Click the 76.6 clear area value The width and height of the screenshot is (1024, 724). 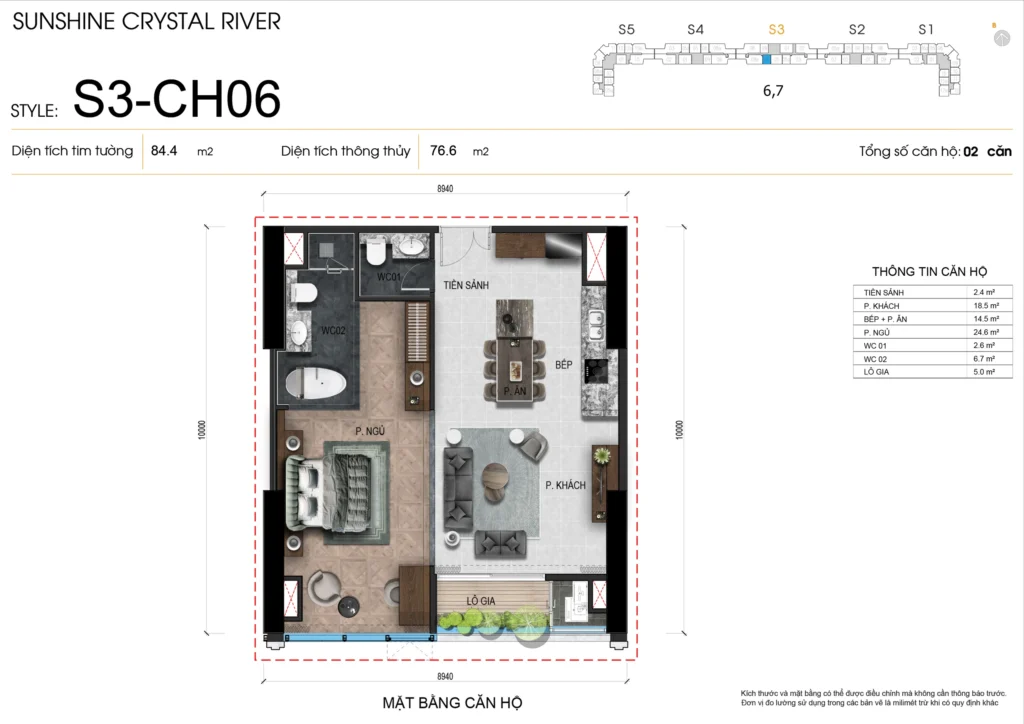(443, 151)
